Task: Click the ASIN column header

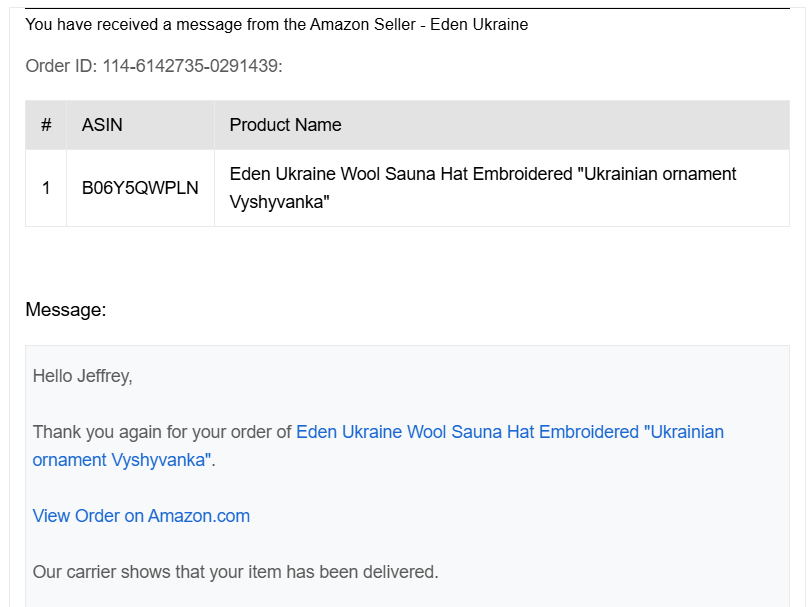Action: [x=102, y=125]
